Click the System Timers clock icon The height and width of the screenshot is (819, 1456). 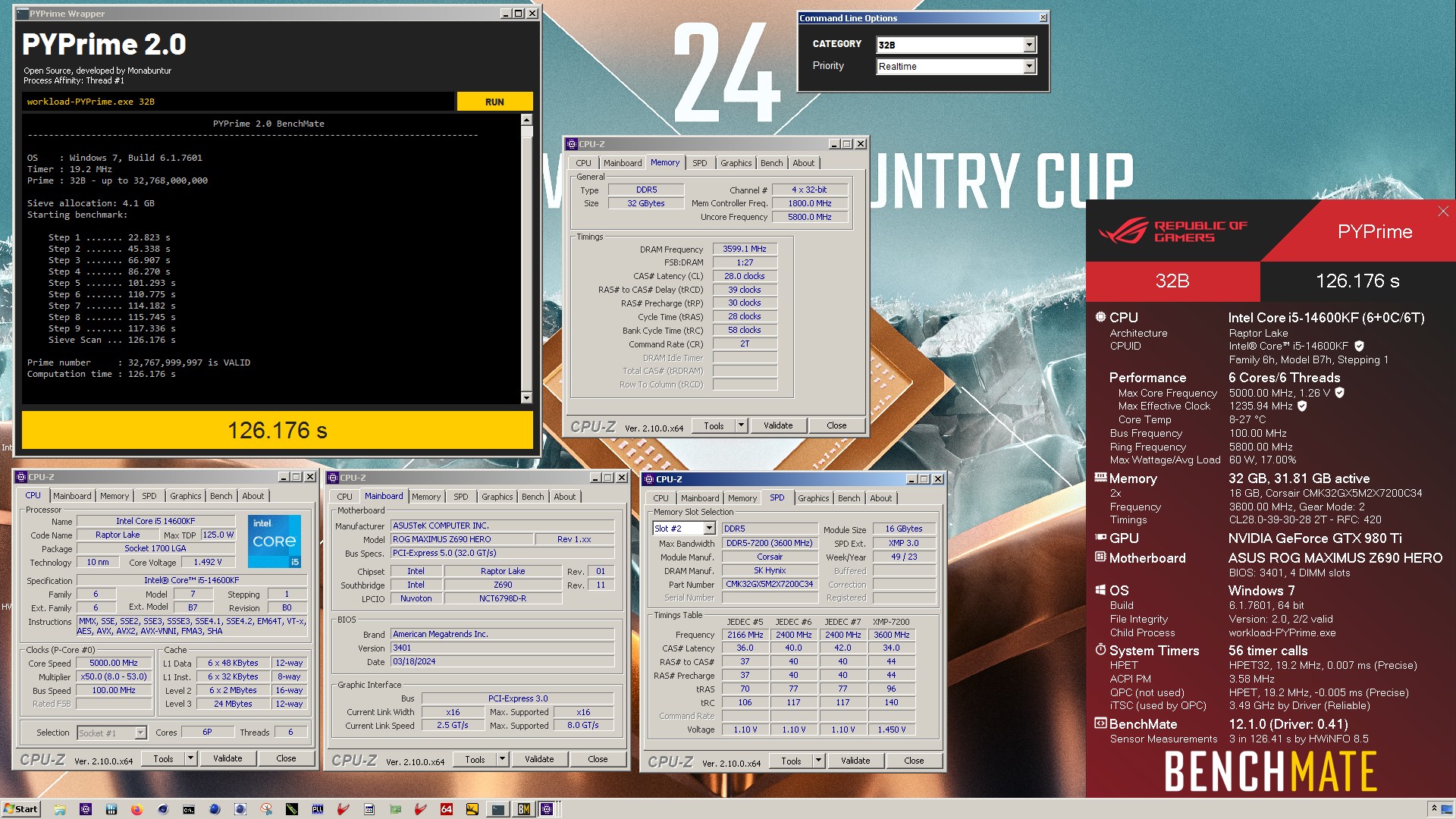pos(1100,649)
